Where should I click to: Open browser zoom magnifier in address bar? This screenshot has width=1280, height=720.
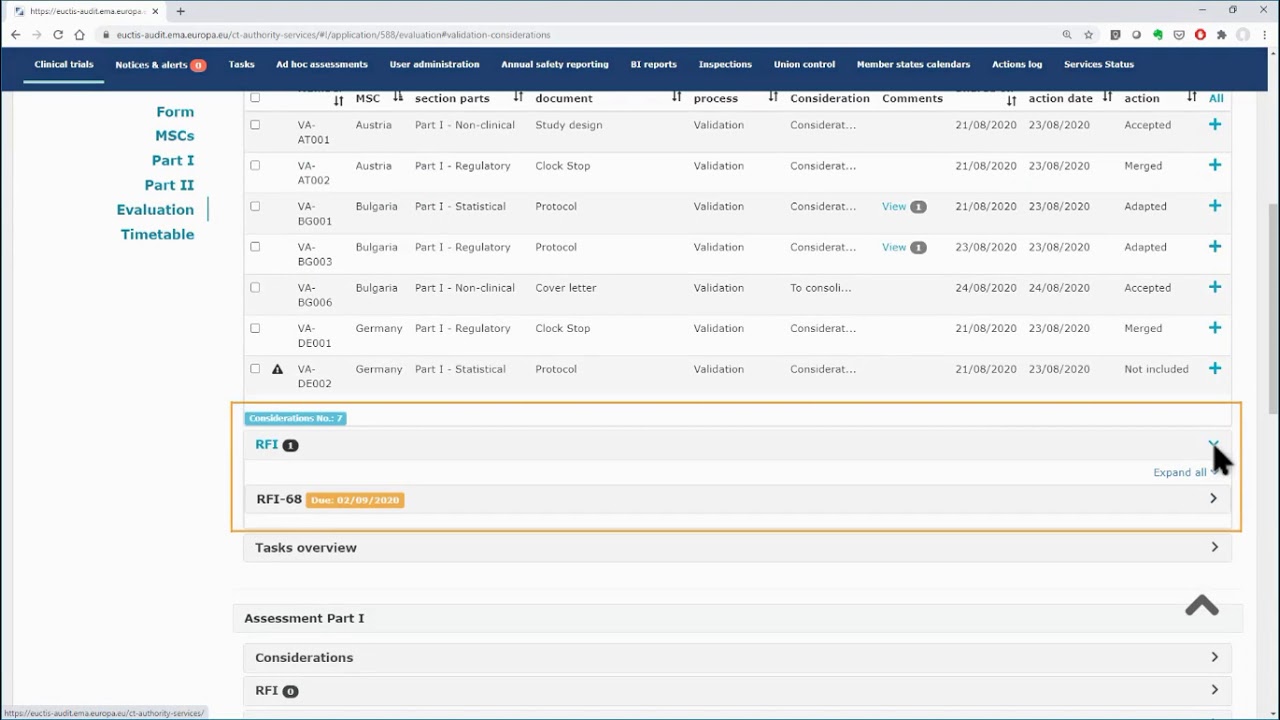pos(1067,35)
